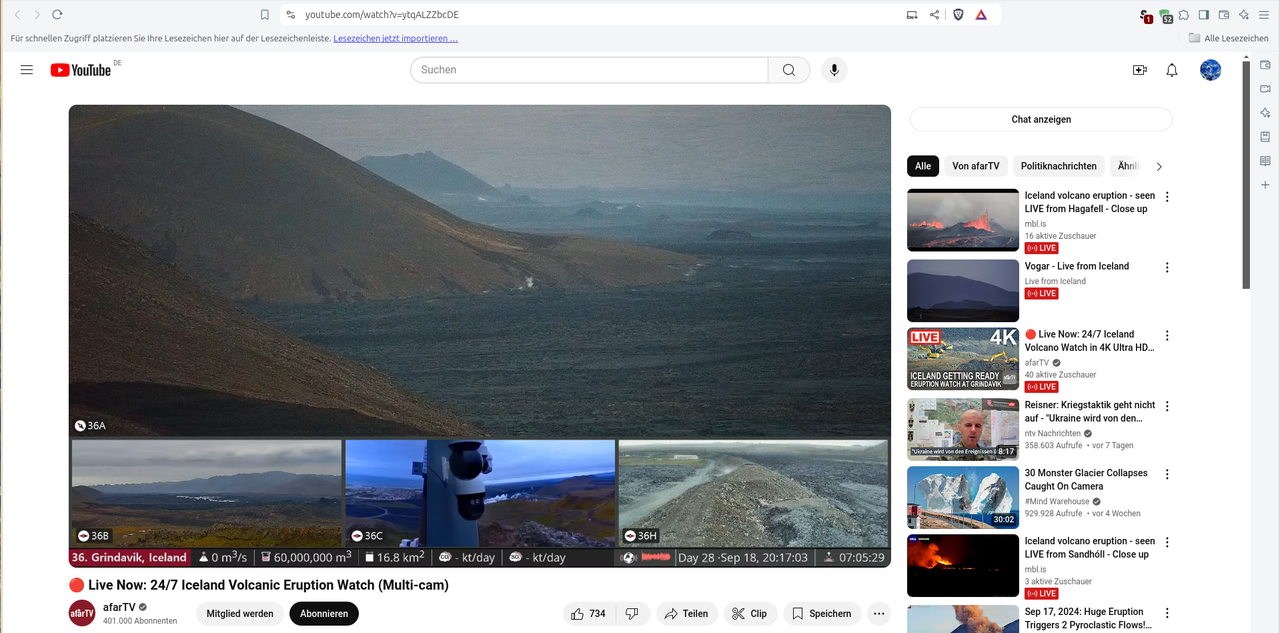The height and width of the screenshot is (633, 1280).
Task: Open the ntv Nachrichten channel link
Action: click(x=1052, y=433)
